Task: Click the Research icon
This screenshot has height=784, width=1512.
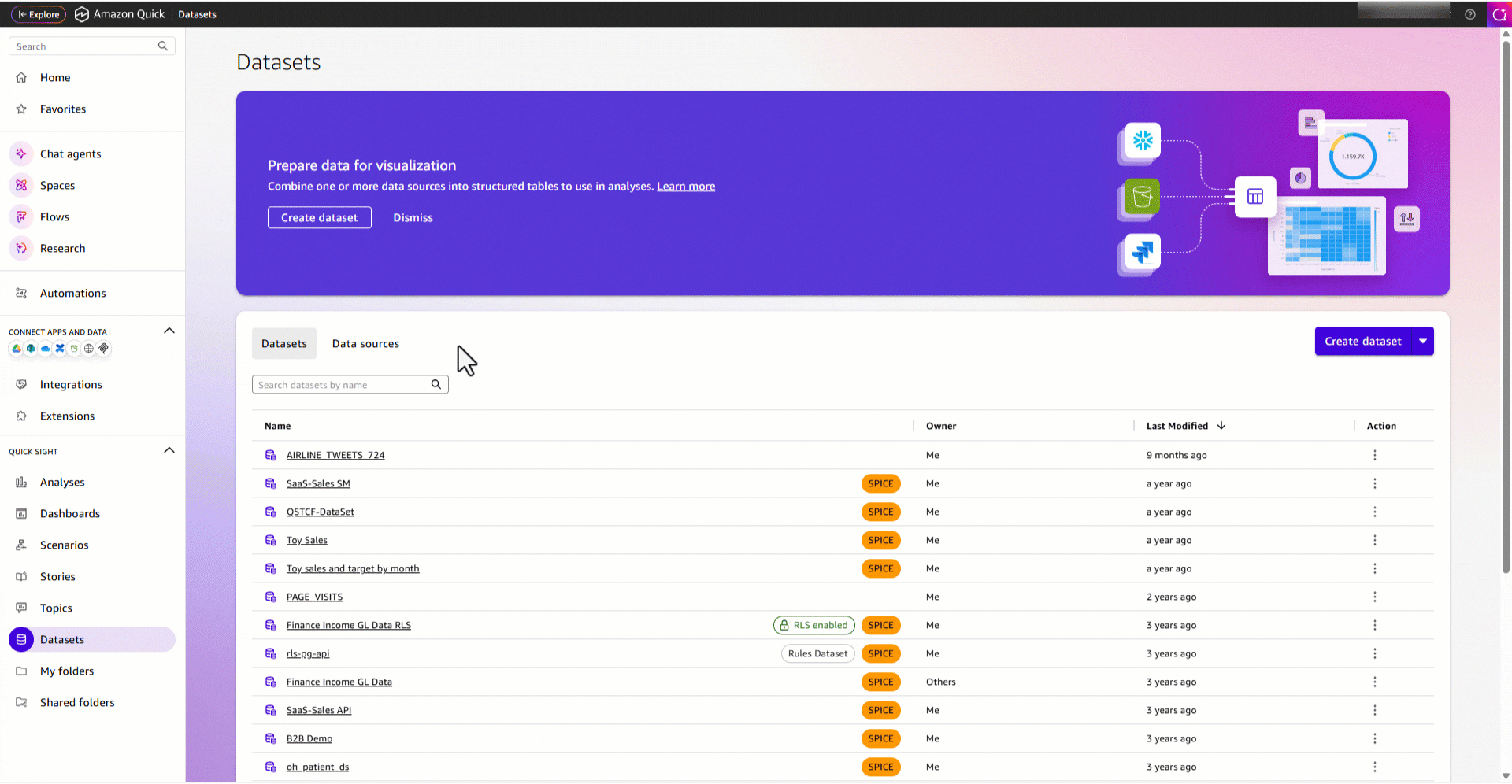Action: click(21, 249)
